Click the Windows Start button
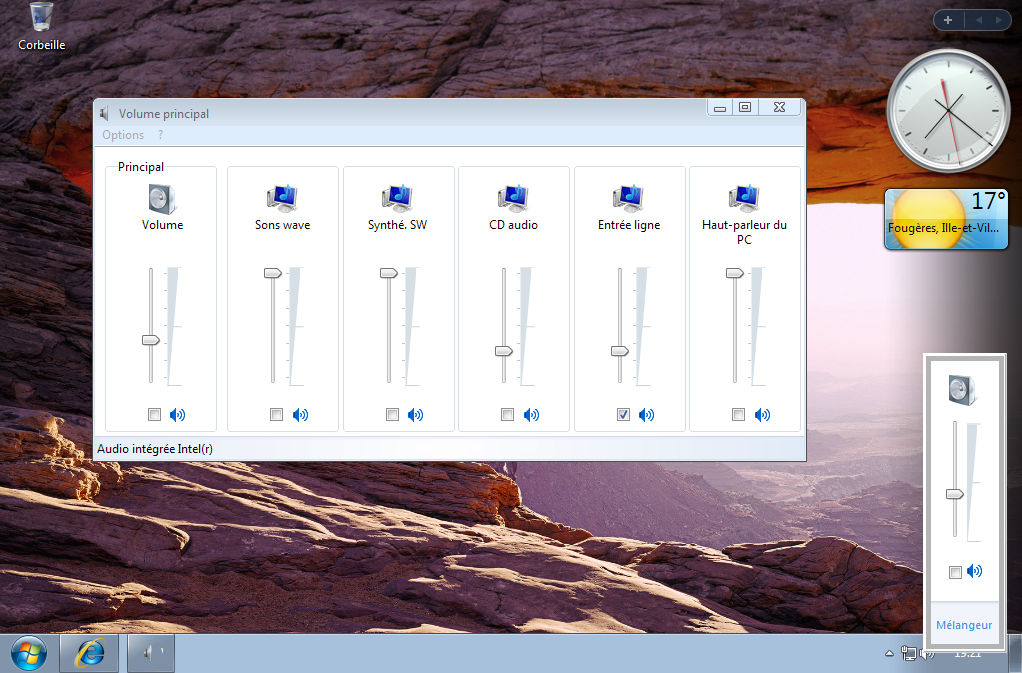 (x=28, y=652)
